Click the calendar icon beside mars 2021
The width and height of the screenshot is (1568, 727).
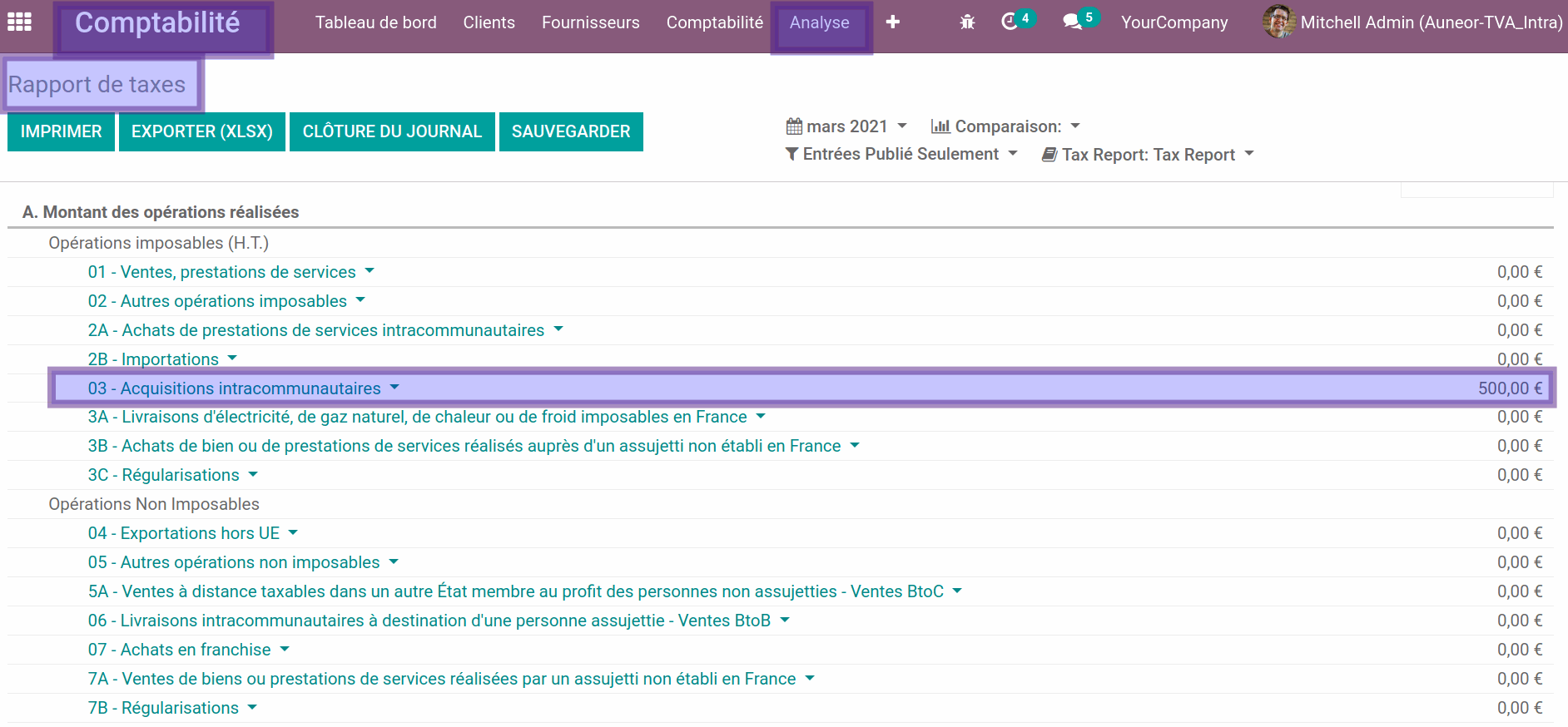[x=794, y=126]
